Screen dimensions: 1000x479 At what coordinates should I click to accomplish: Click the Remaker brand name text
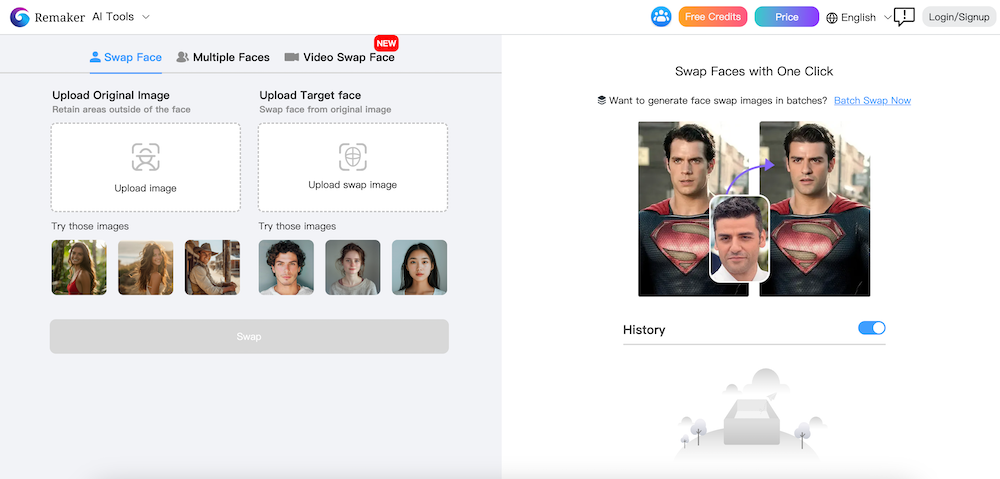point(60,17)
